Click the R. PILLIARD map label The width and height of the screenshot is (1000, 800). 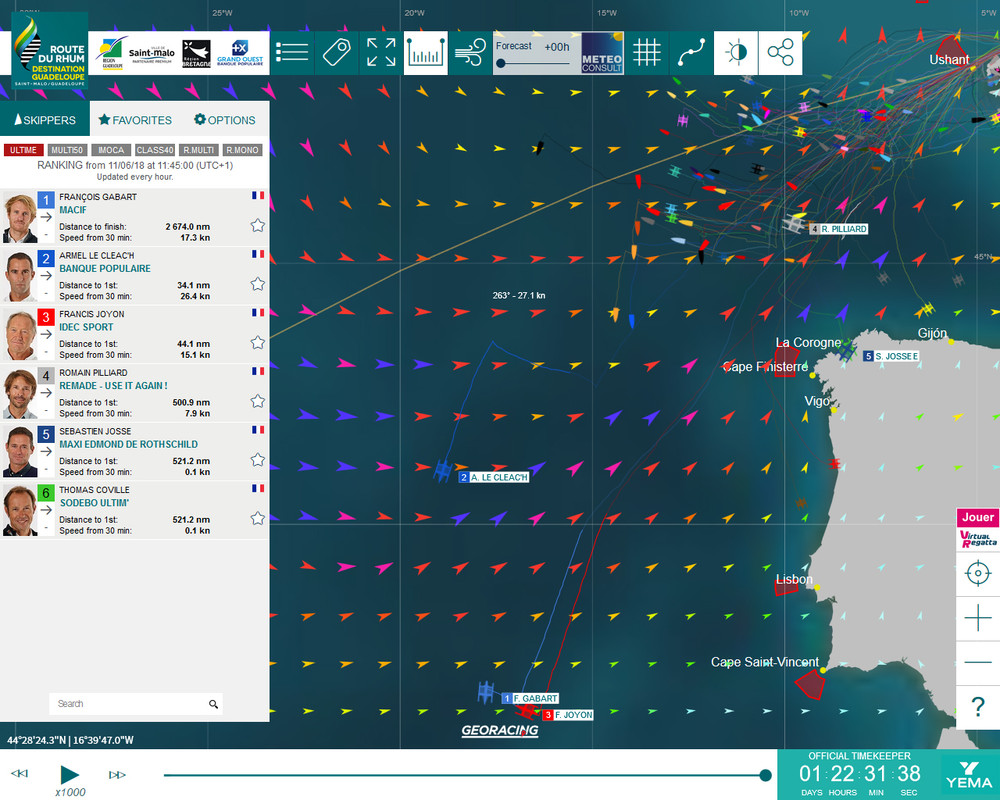(839, 229)
